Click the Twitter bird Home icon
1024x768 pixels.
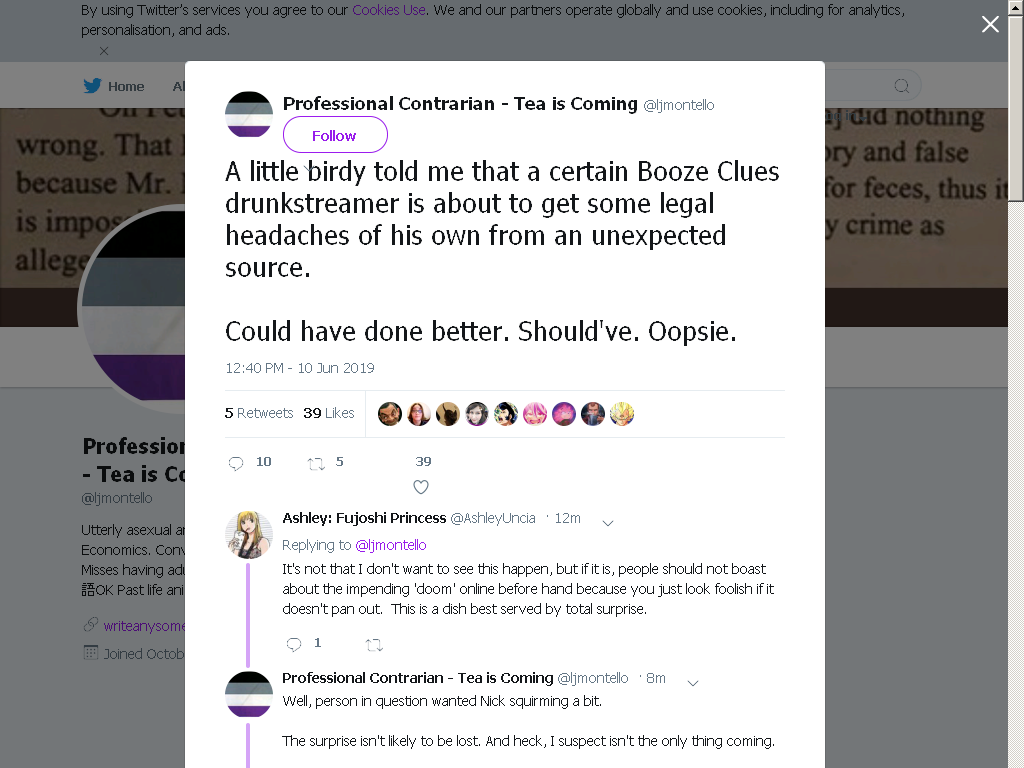(x=92, y=86)
